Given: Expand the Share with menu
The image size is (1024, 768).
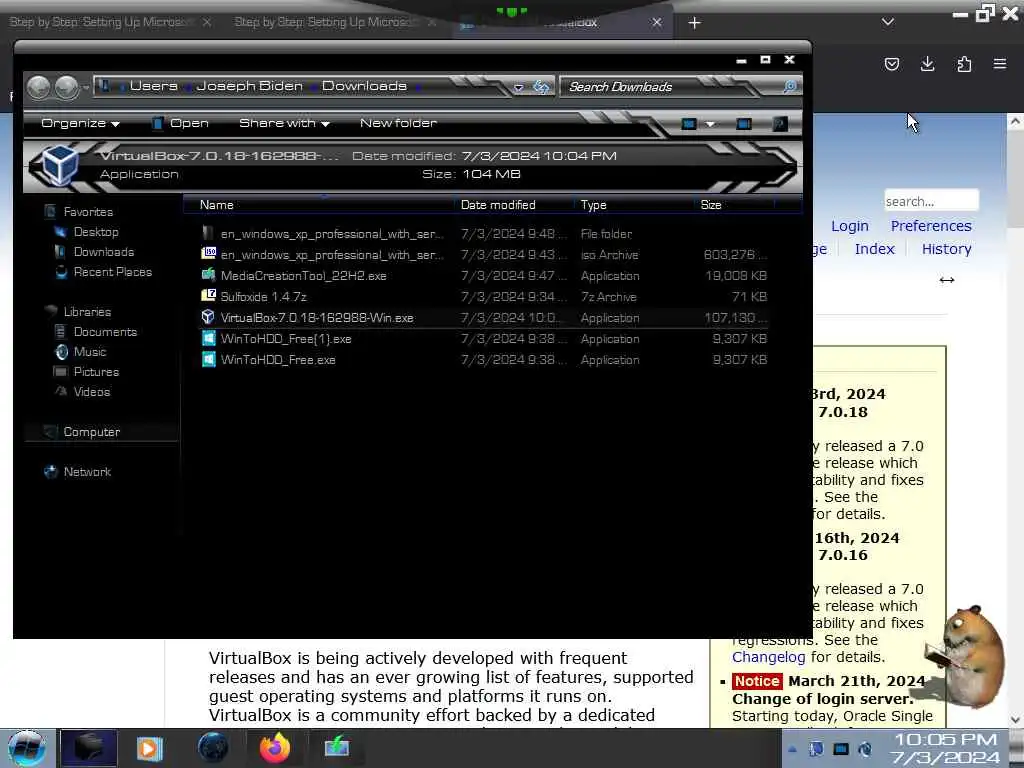Looking at the screenshot, I should (284, 123).
